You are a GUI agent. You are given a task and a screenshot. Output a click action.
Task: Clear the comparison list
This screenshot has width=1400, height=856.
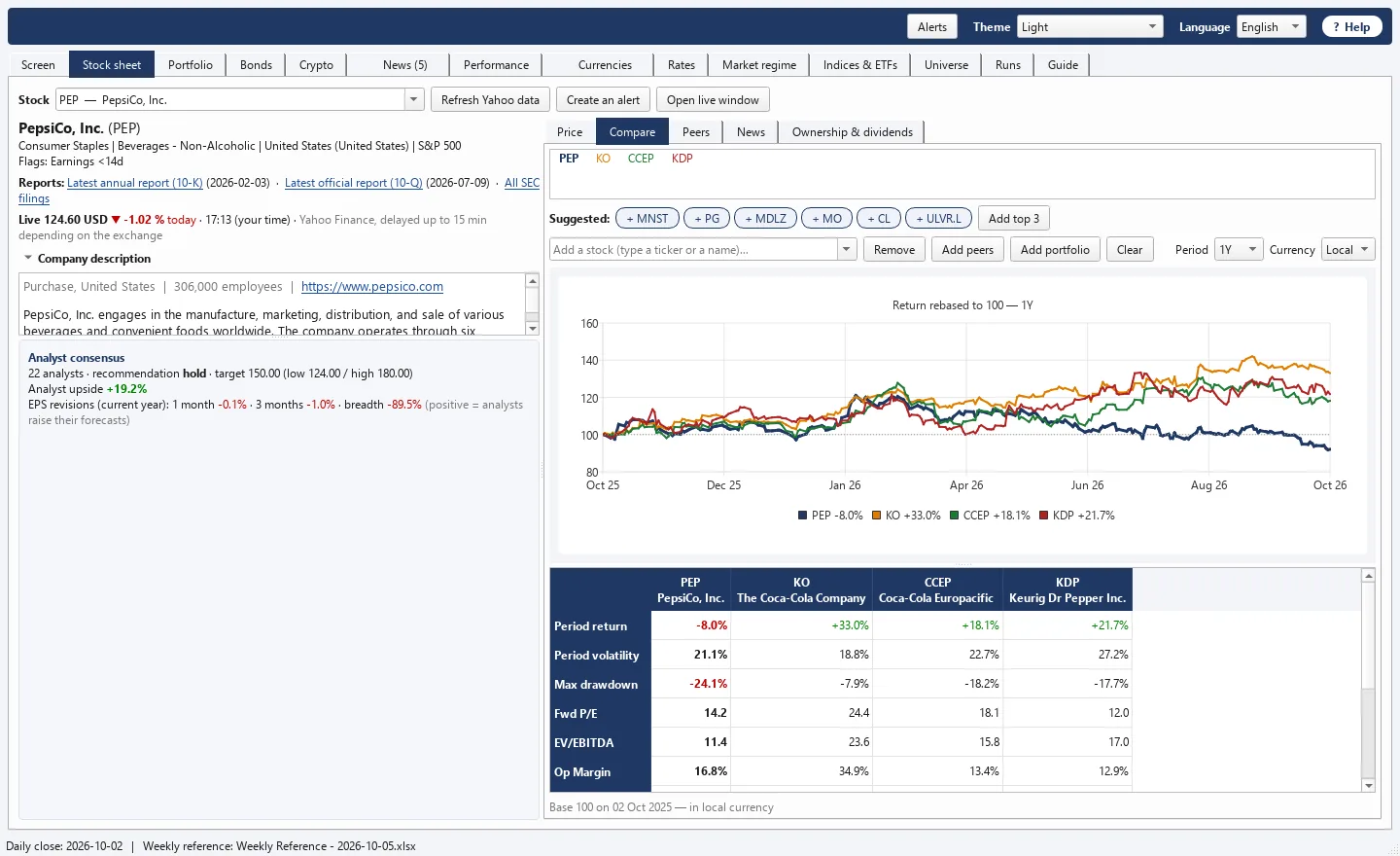[1130, 250]
